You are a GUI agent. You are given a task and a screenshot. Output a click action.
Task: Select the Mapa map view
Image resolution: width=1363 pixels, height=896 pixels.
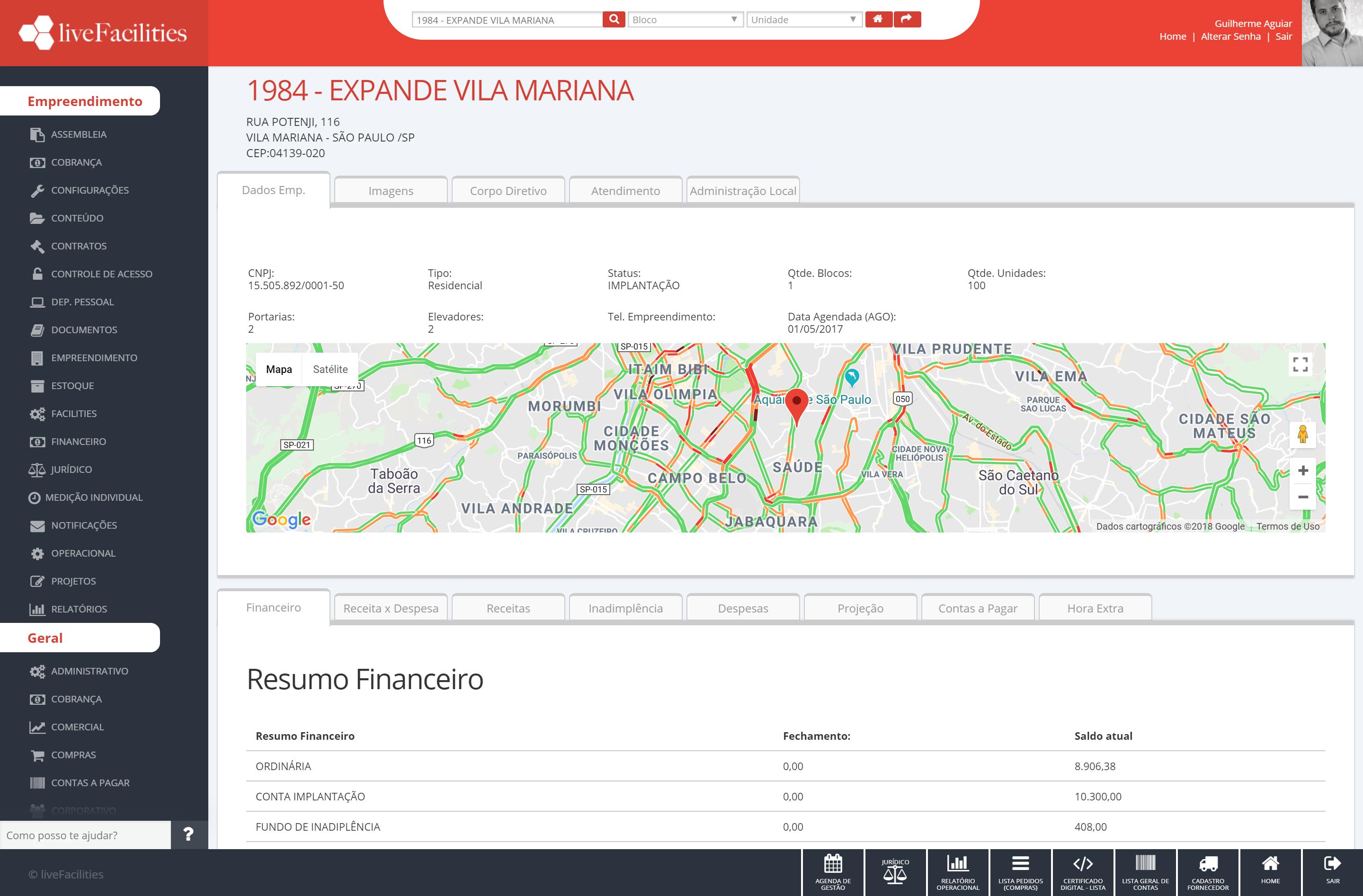pos(279,369)
